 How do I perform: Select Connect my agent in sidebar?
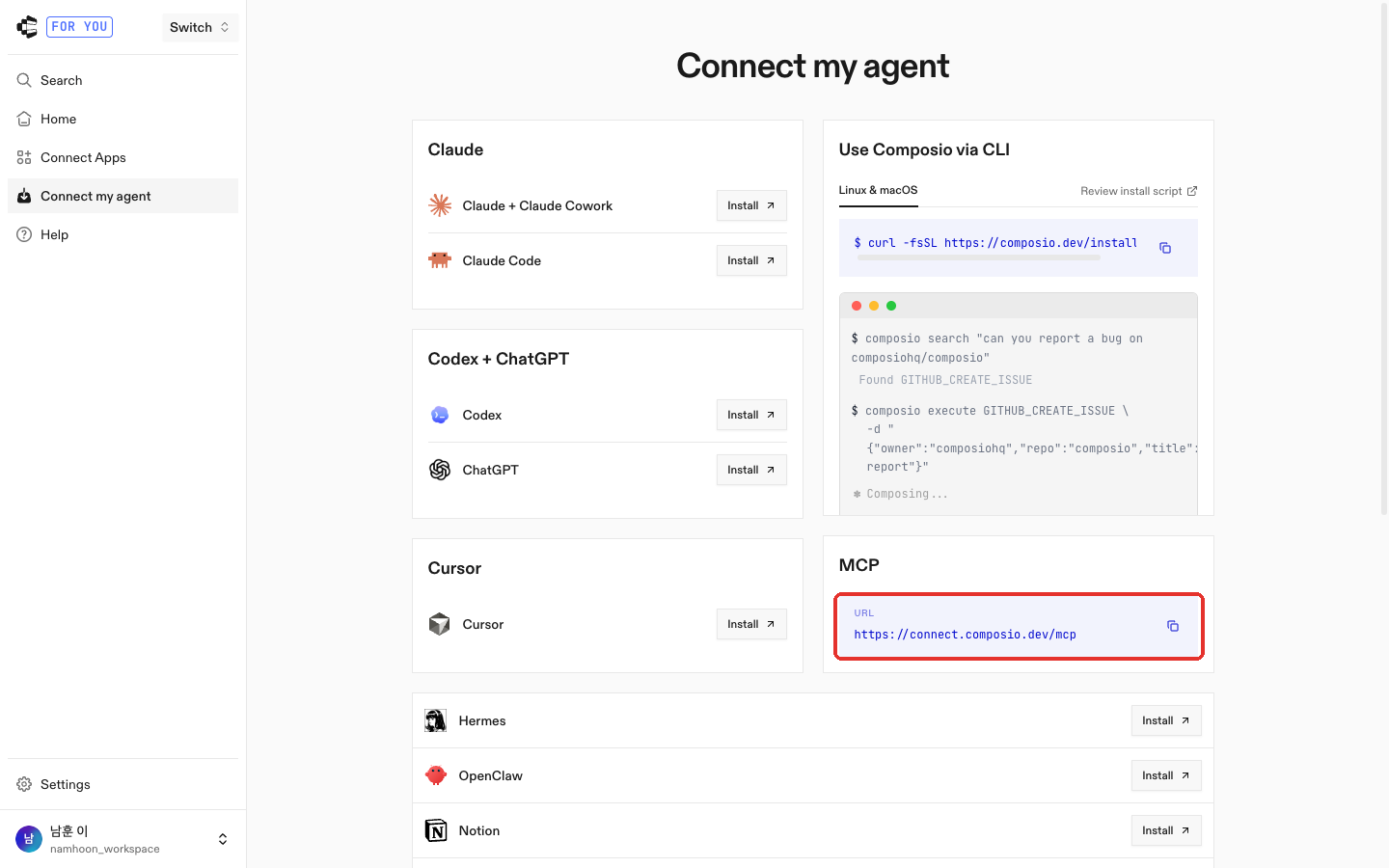[x=123, y=196]
